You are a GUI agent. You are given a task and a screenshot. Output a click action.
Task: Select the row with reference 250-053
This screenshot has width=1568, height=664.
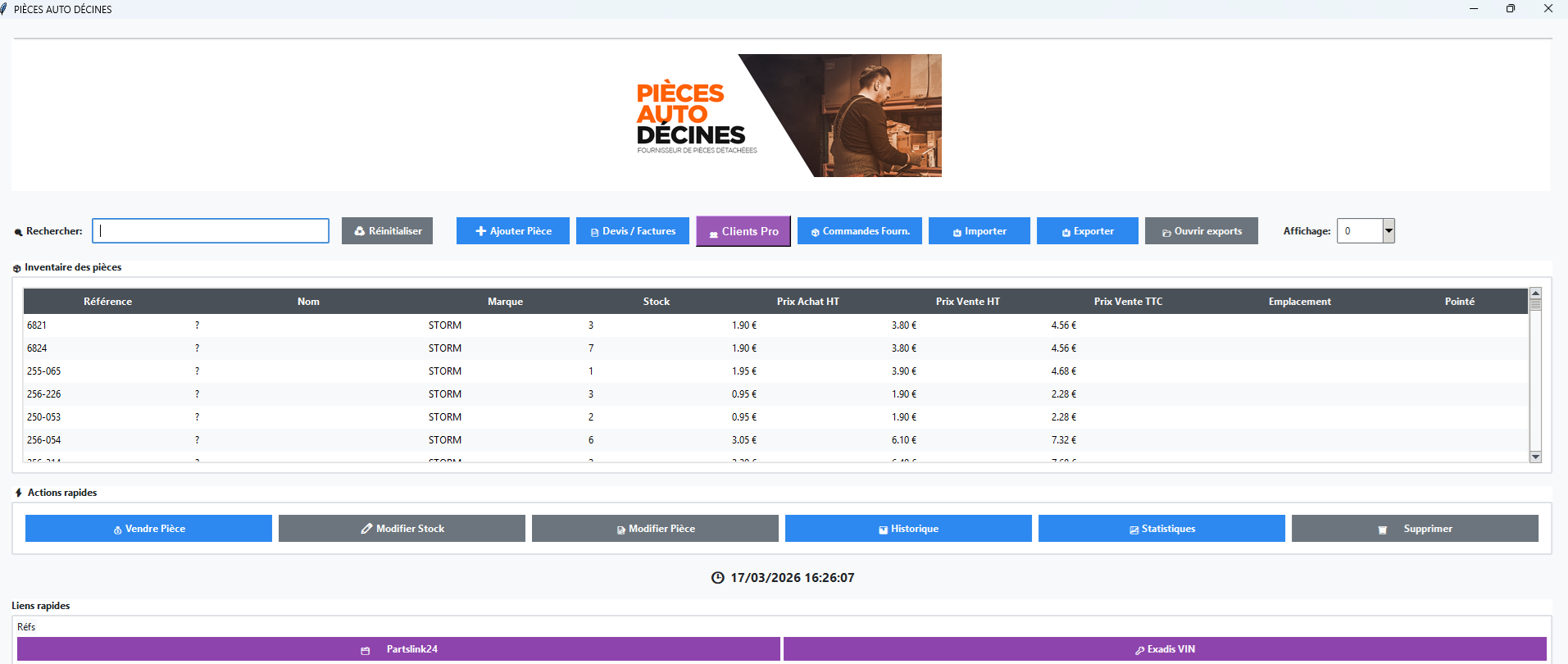[776, 417]
